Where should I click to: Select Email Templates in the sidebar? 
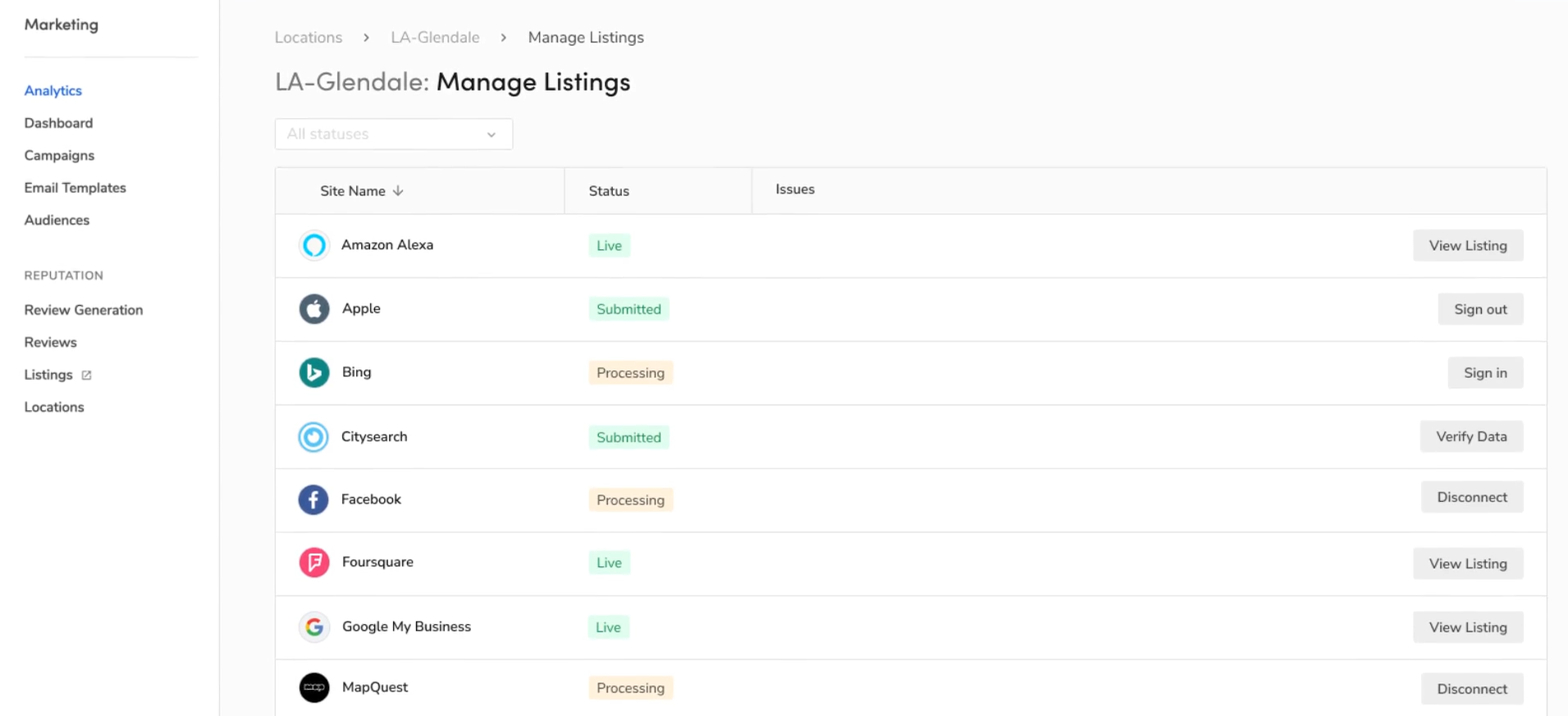point(75,188)
